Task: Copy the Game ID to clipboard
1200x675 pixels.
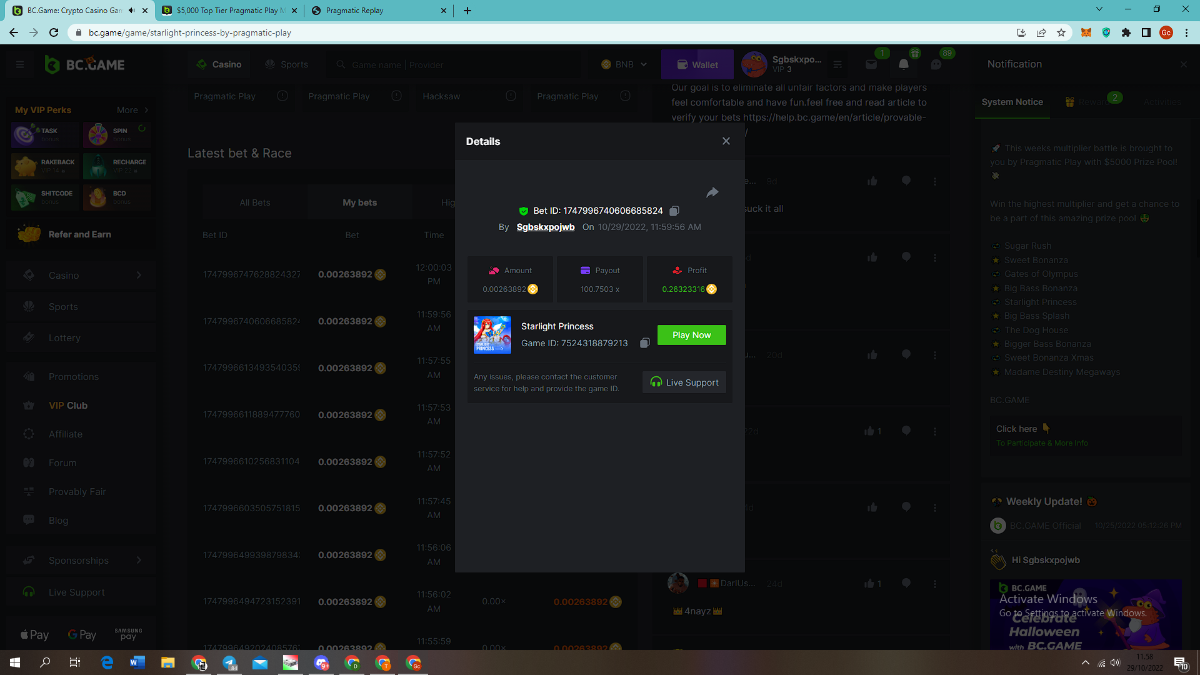Action: point(645,343)
